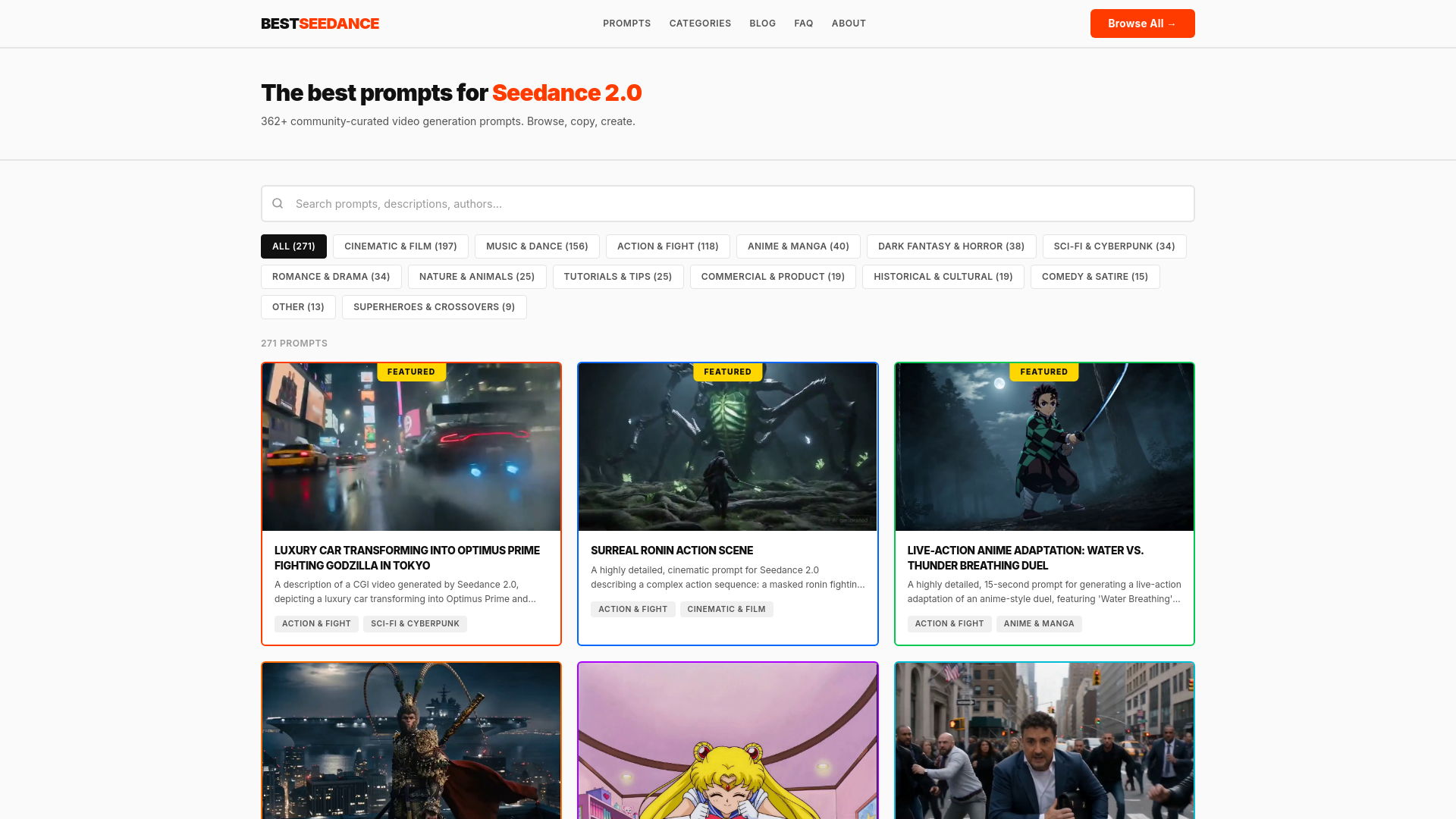Click the '271 PROMPTS' count label
Viewport: 1456px width, 819px height.
(x=294, y=344)
